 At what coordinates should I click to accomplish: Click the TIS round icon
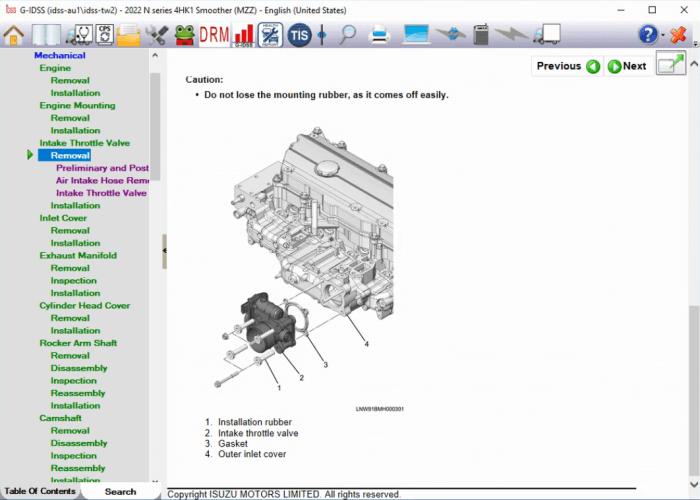[x=299, y=35]
